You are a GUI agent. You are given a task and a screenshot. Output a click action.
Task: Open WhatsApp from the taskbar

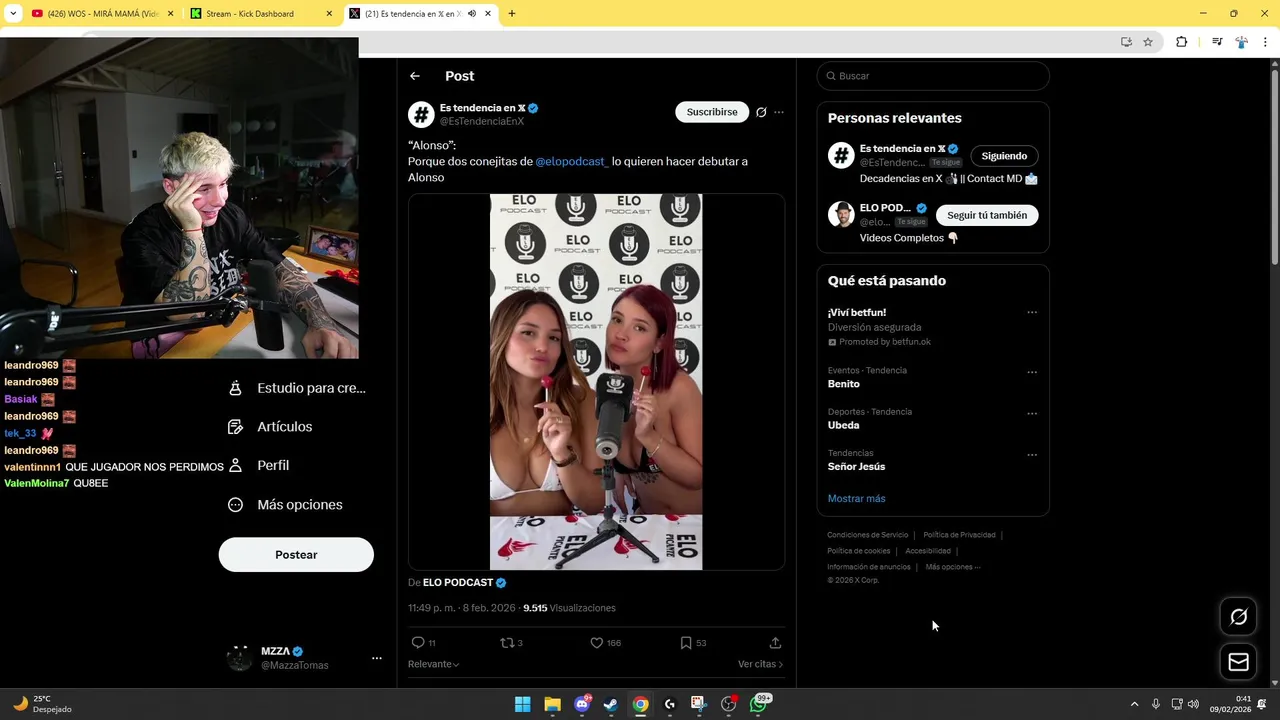tap(759, 704)
